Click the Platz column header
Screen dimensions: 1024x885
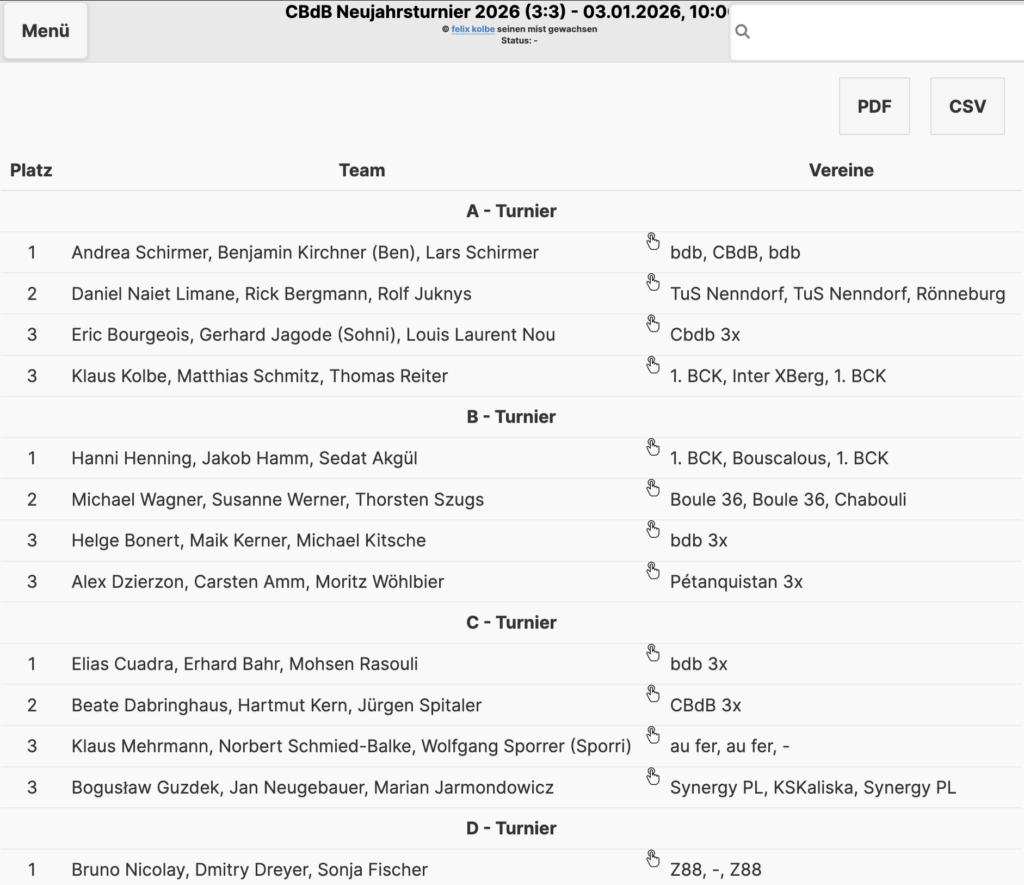coord(31,170)
